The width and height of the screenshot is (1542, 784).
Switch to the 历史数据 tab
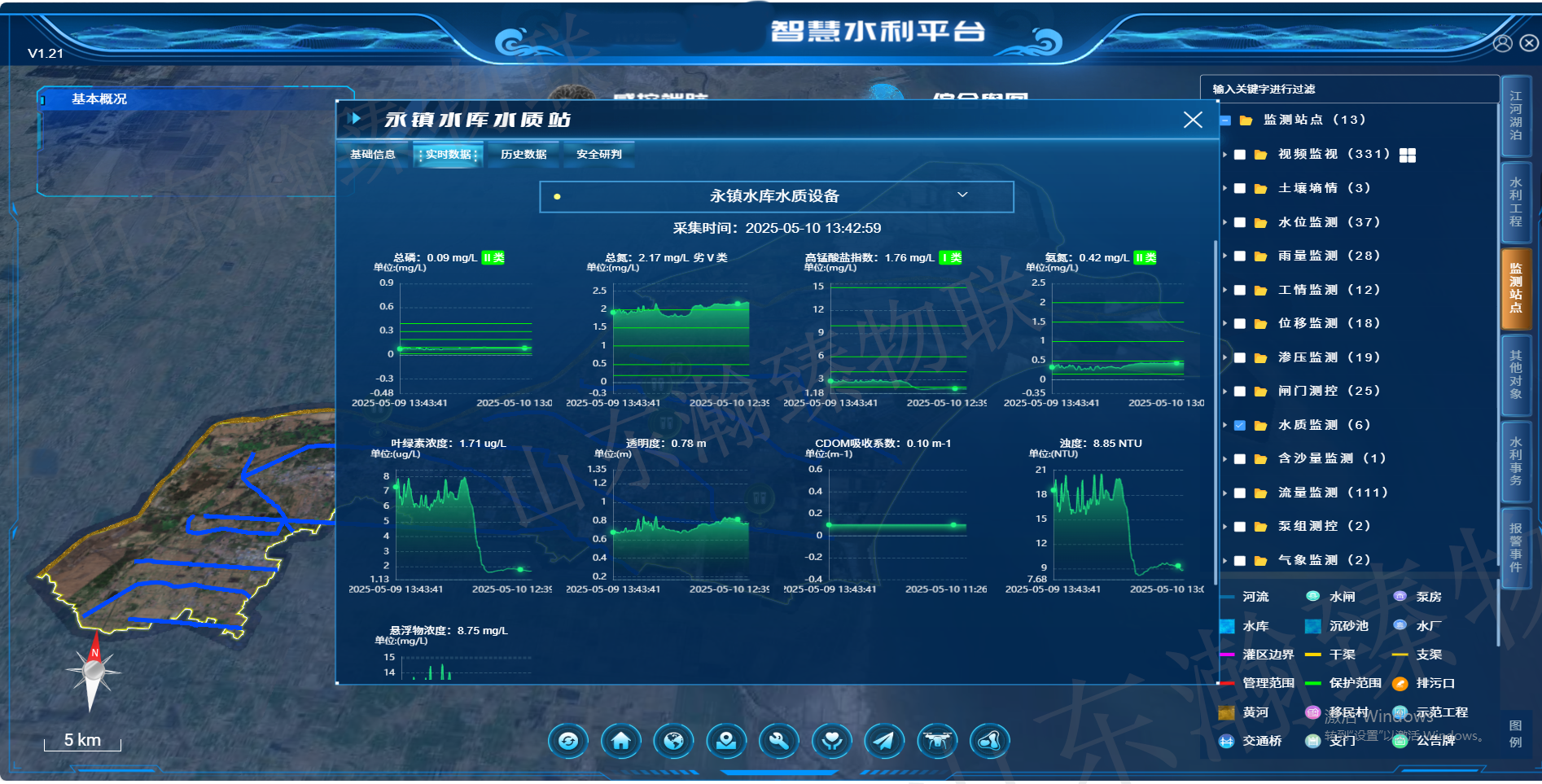523,154
